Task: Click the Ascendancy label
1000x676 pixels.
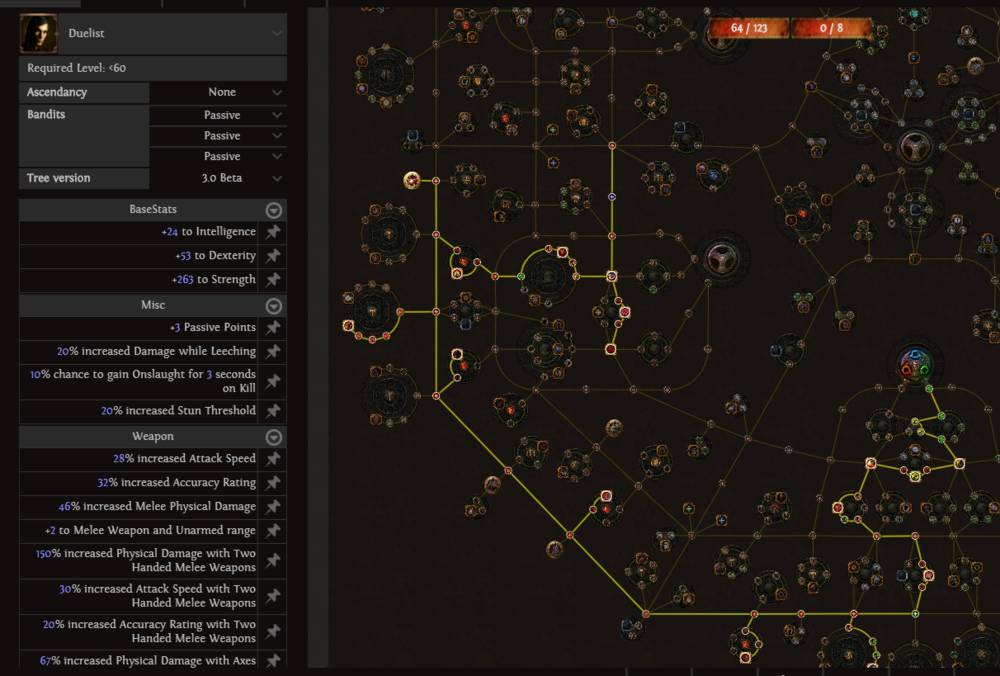Action: coord(57,92)
